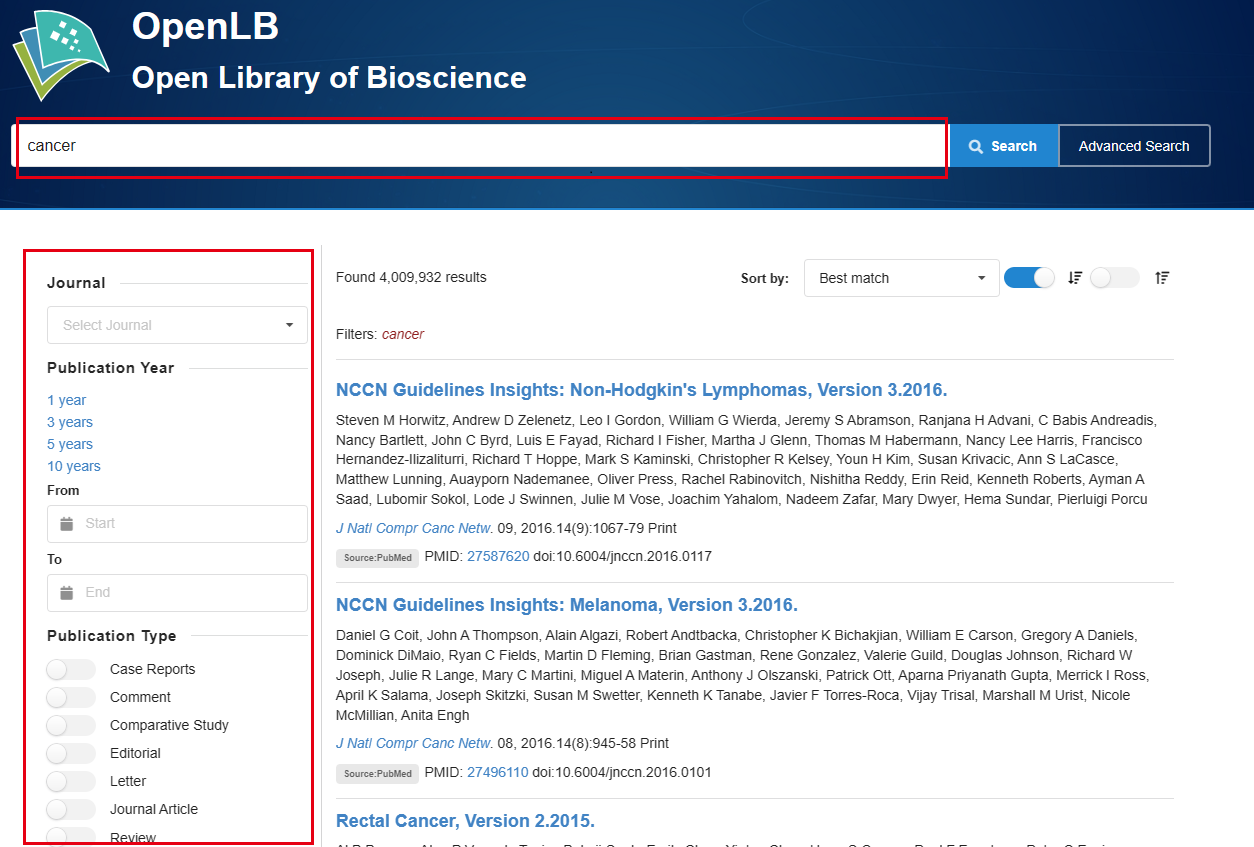Toggle the Comparative Study filter
This screenshot has height=847, width=1254.
(x=70, y=725)
